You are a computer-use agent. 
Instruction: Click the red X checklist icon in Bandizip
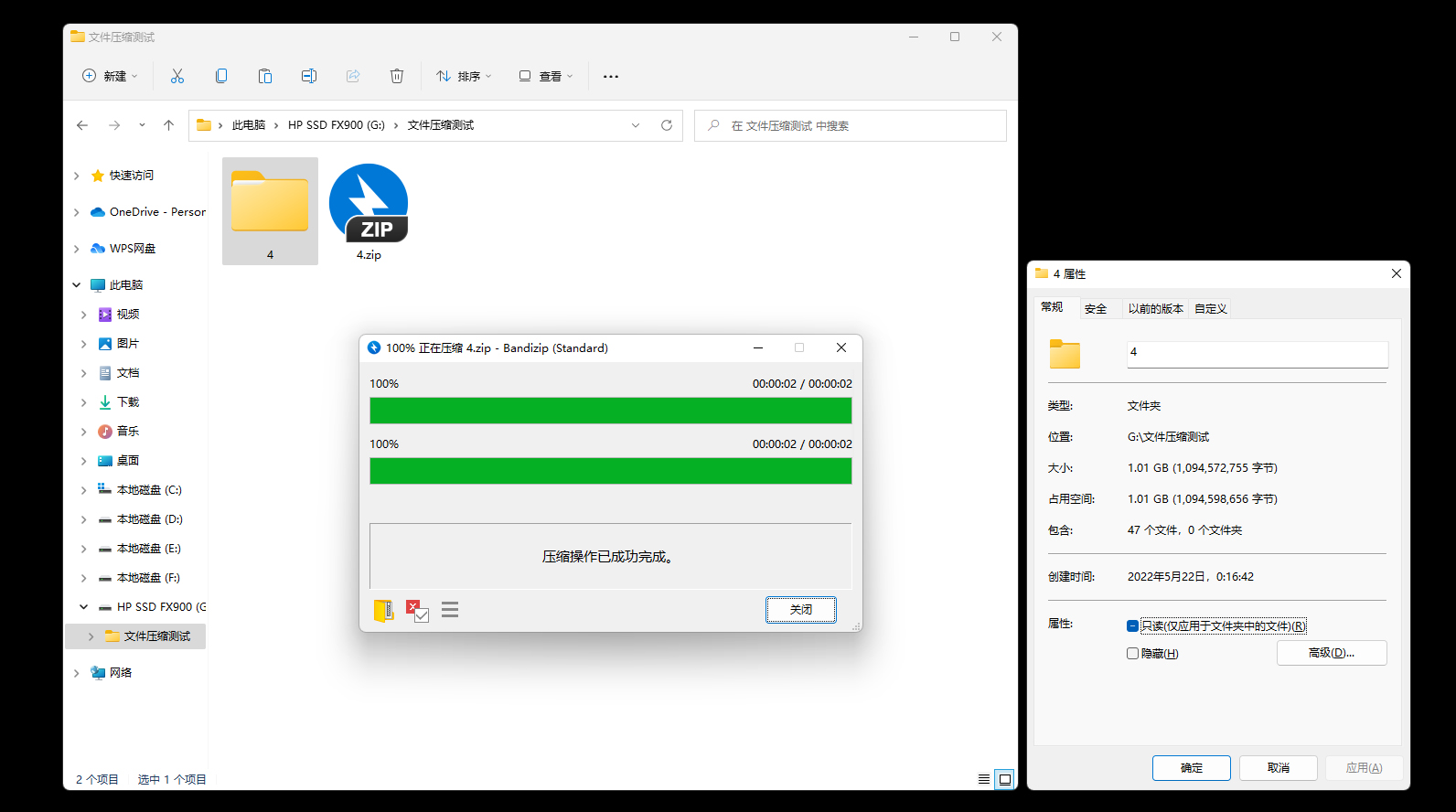click(x=417, y=611)
